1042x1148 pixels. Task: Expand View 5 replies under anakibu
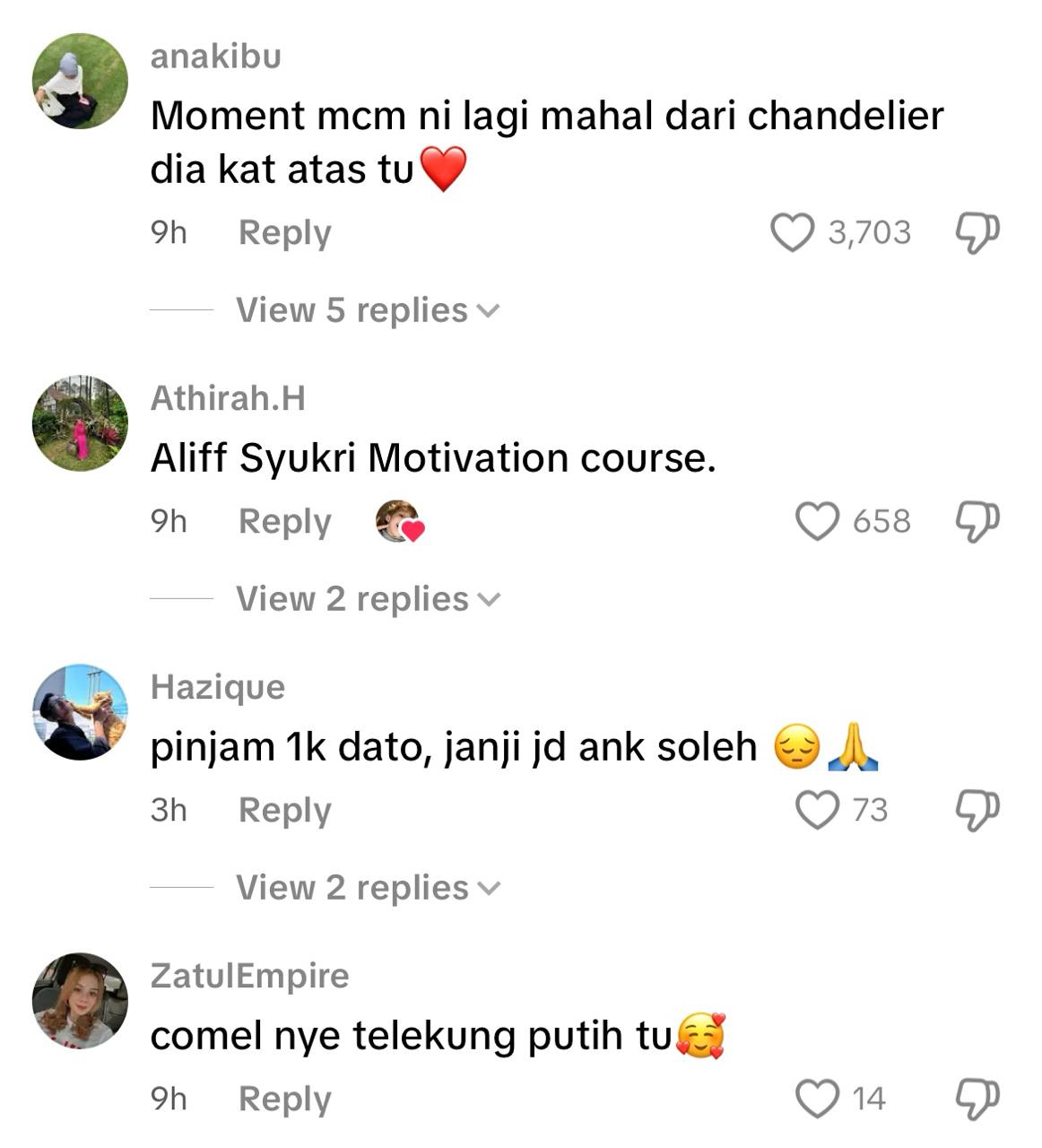tap(368, 310)
